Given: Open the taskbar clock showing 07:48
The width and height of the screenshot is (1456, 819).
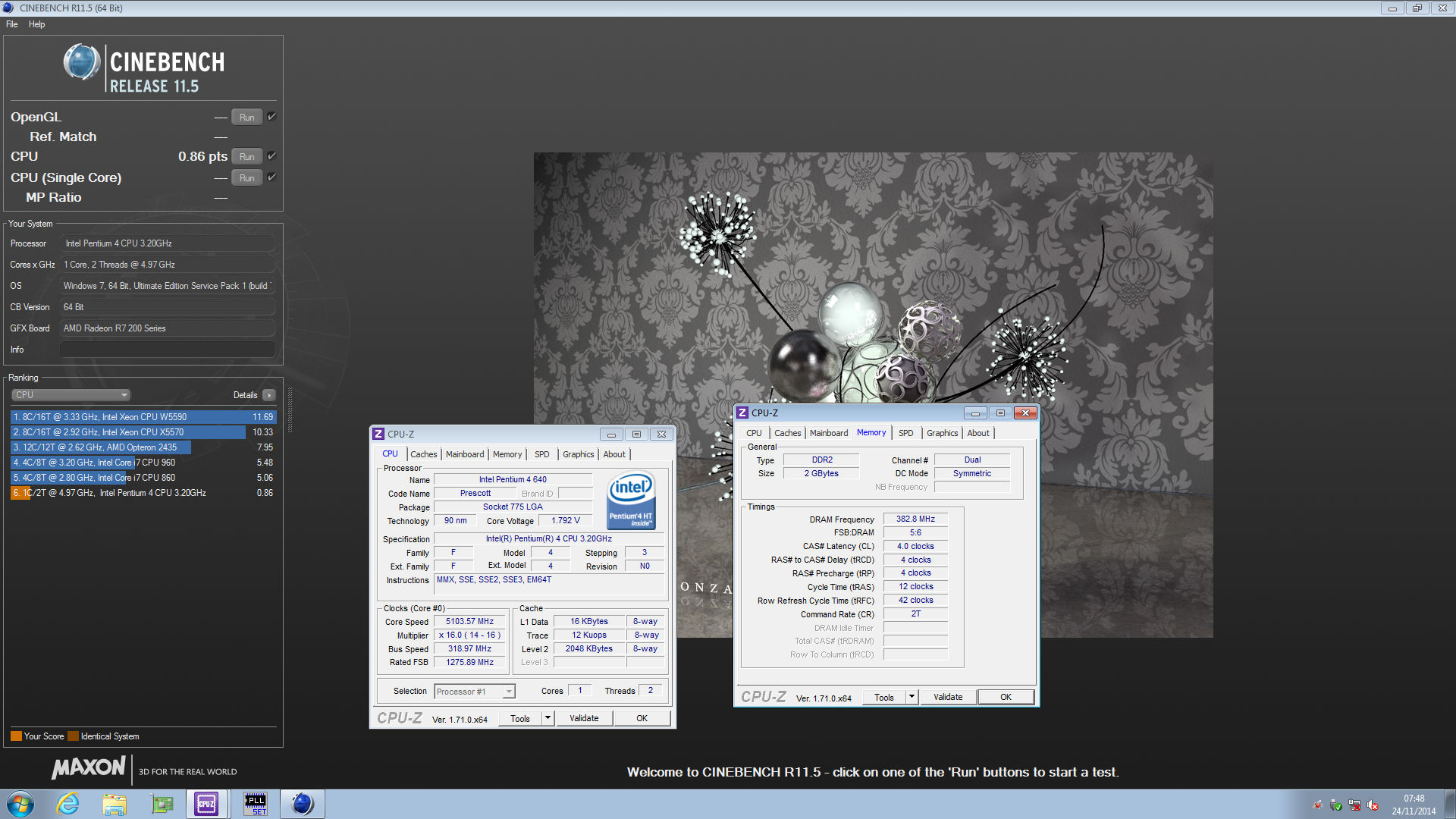Looking at the screenshot, I should click(x=1414, y=805).
